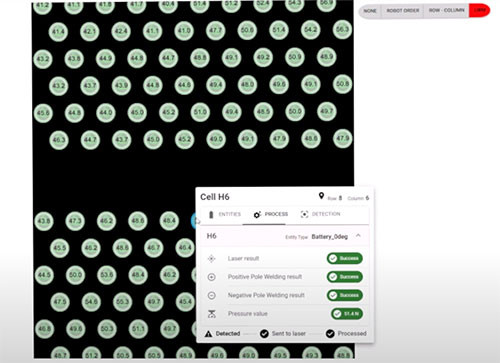
Task: Select the cell showing 50.6
Action: pyautogui.click(x=247, y=30)
